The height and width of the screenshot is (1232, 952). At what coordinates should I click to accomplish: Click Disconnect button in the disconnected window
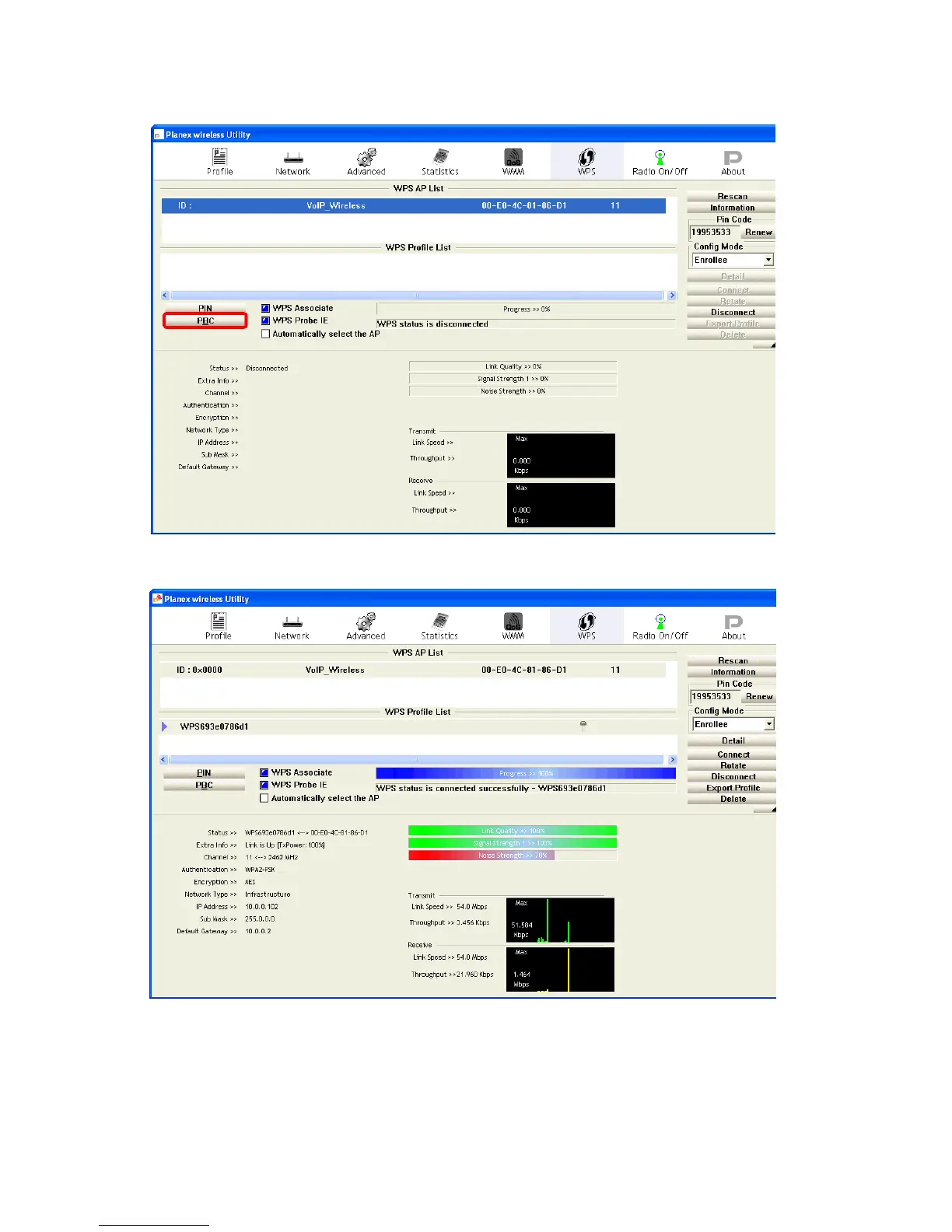point(732,312)
